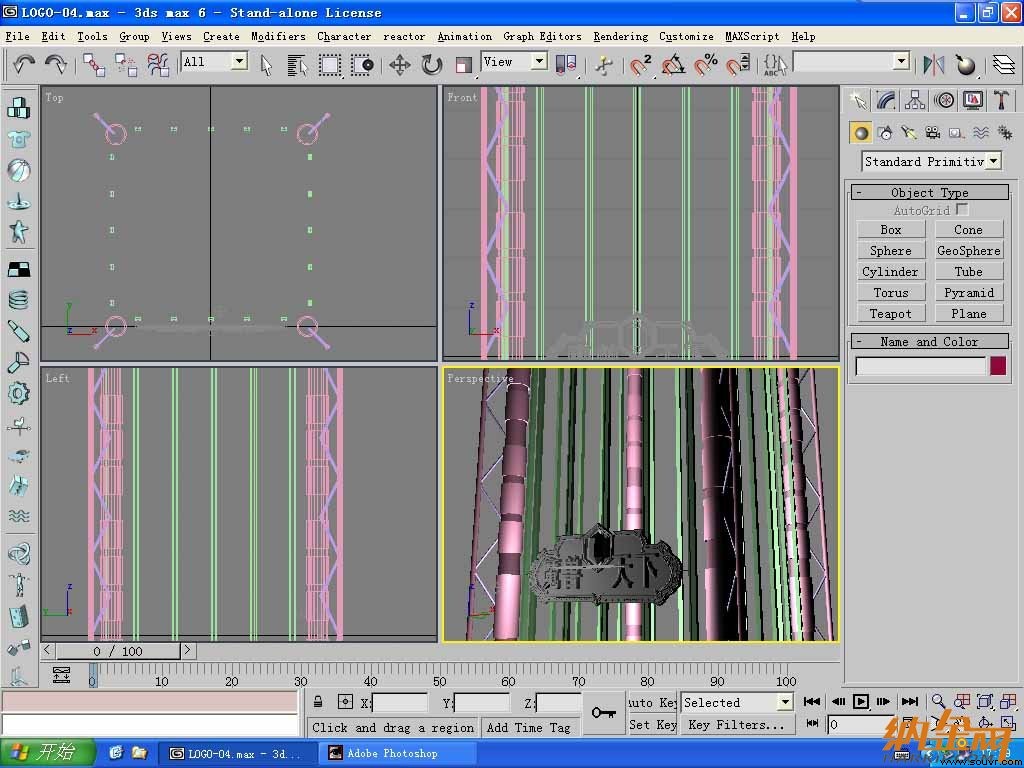Open the selection filter All dropdown
The height and width of the screenshot is (768, 1024).
[x=240, y=61]
